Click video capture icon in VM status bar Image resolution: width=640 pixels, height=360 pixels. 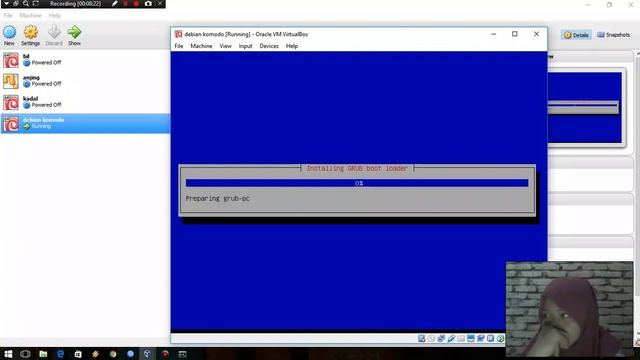[480, 338]
